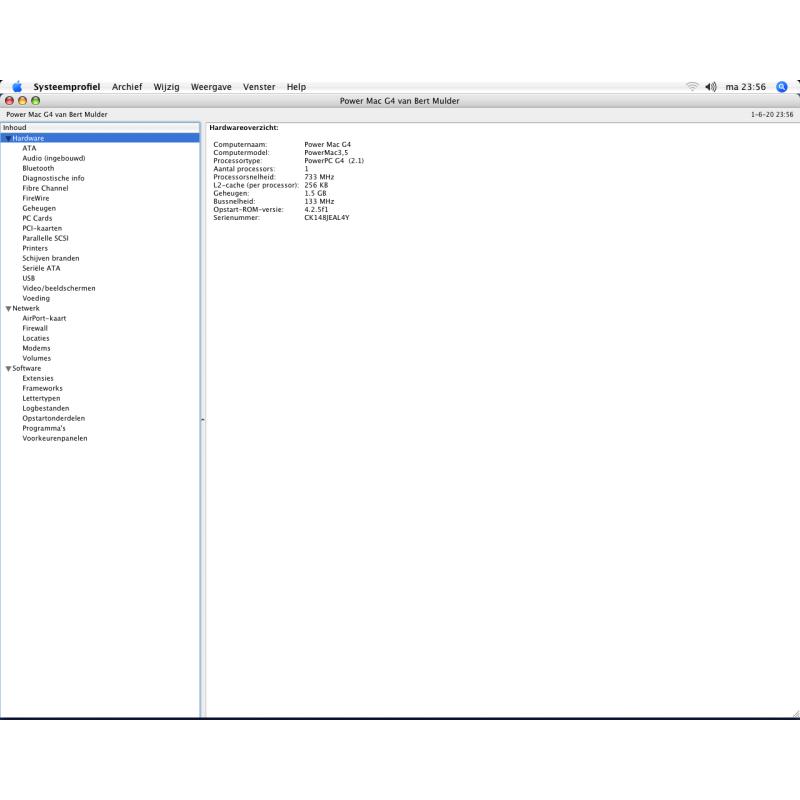This screenshot has width=800, height=800.
Task: Click the report date 1-6-20 23:56
Action: (x=772, y=115)
